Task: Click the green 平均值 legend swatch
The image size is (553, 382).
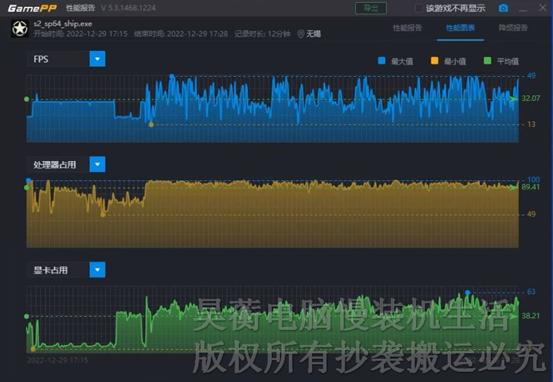Action: pos(487,61)
